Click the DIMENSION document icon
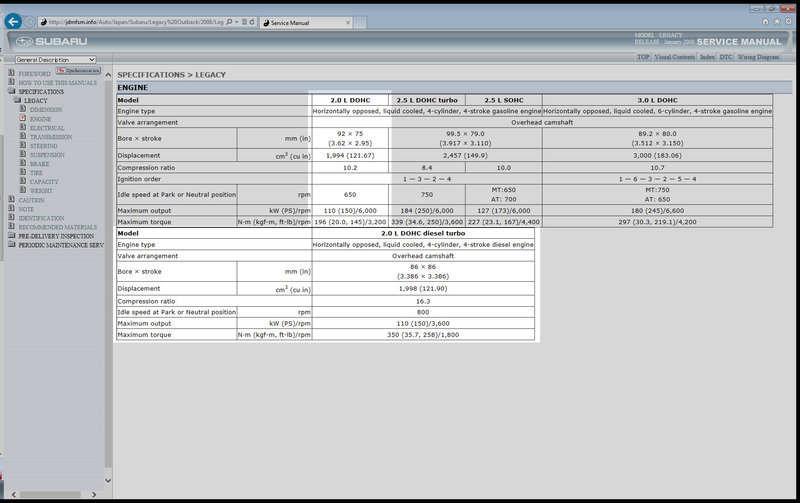800x503 pixels. [23, 109]
